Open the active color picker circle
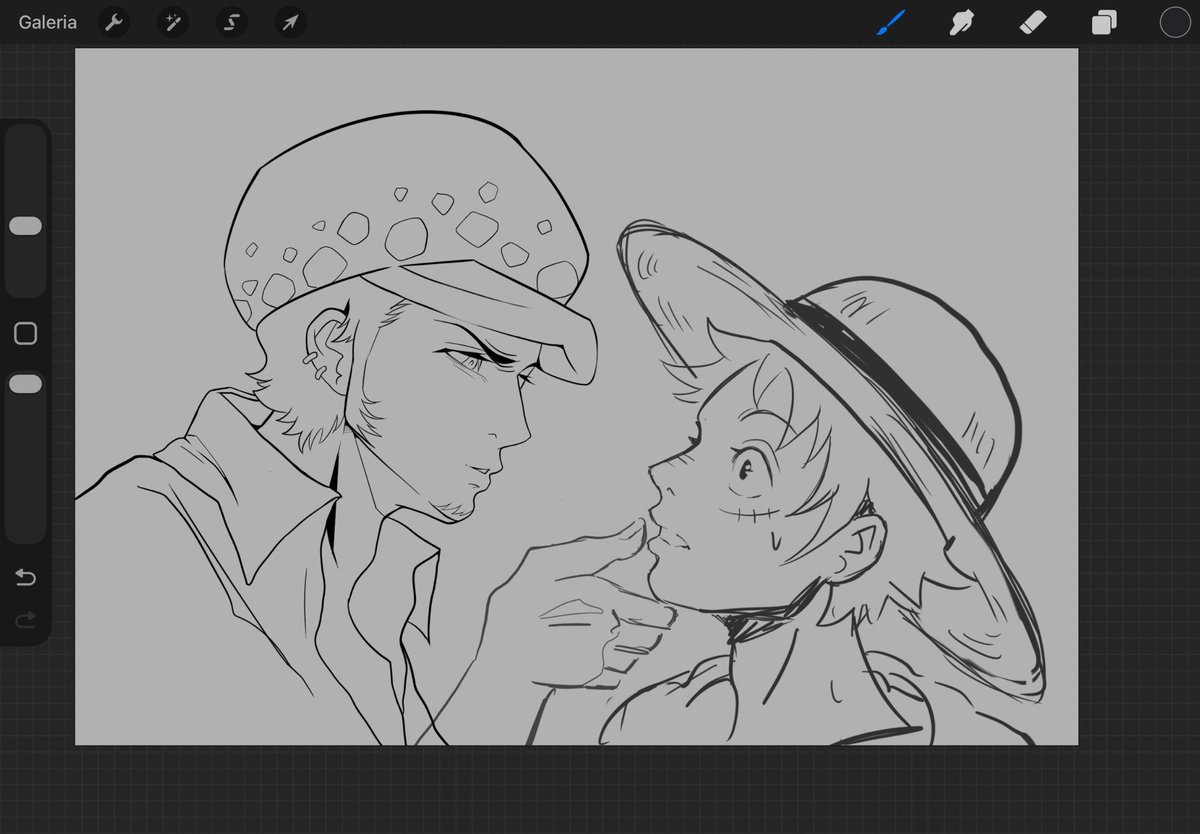The width and height of the screenshot is (1200, 834). click(x=1175, y=22)
